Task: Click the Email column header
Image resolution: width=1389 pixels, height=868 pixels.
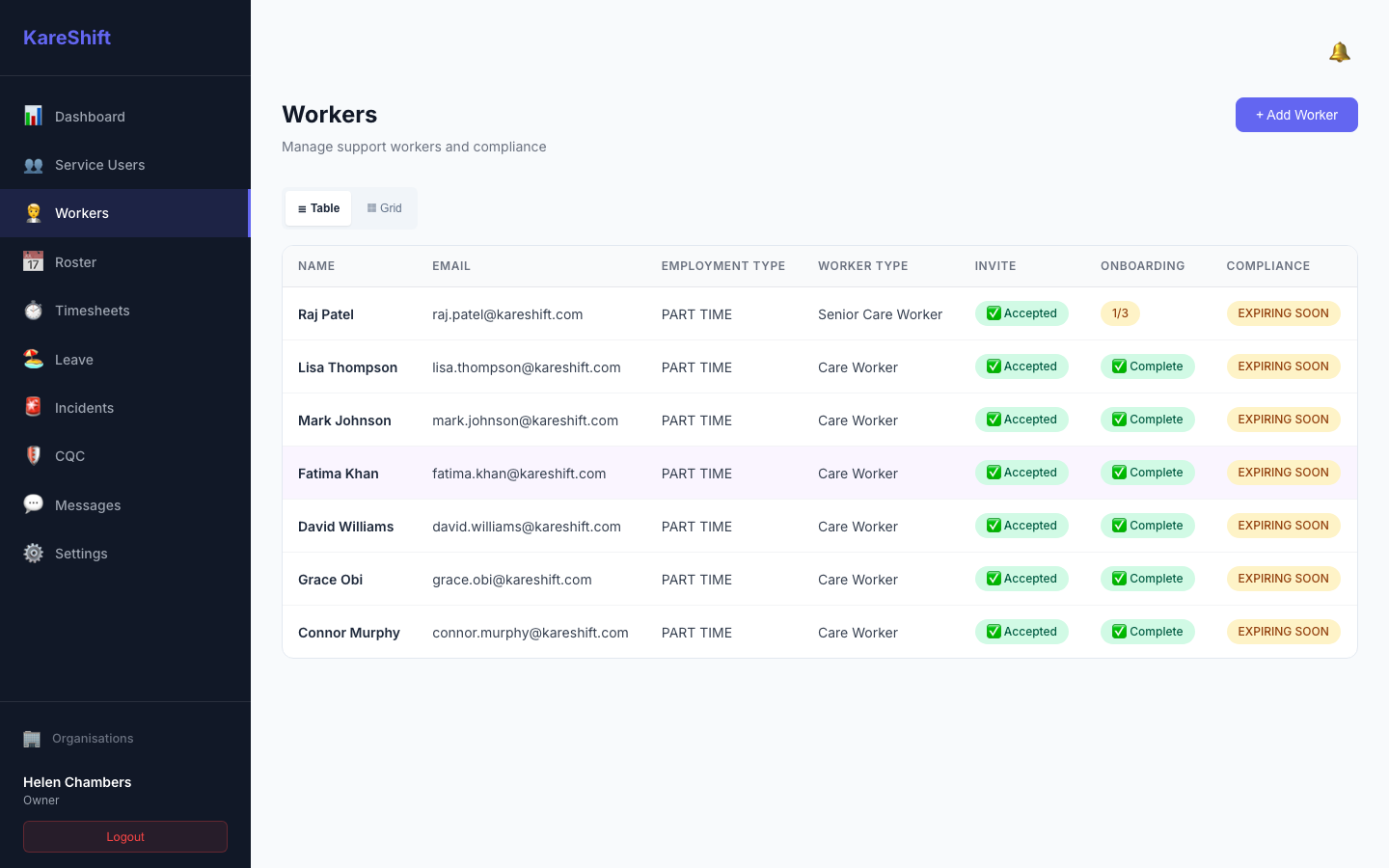Action: (x=451, y=266)
